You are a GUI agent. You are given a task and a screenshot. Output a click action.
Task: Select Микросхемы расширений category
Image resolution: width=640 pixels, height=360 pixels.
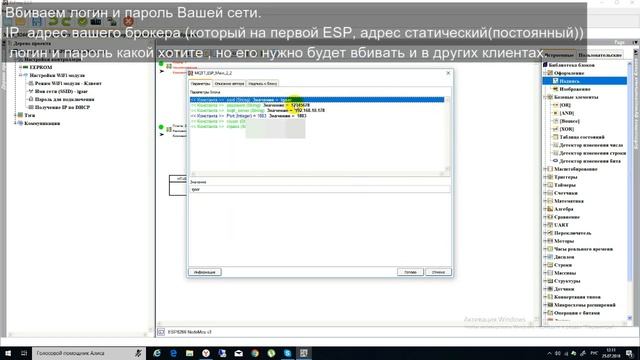pos(584,305)
